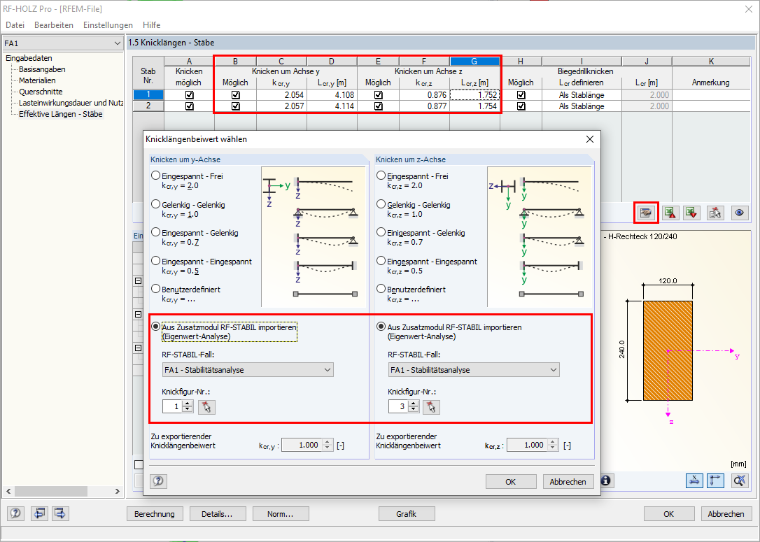Click the help icon in main window footer
760x542 pixels.
pyautogui.click(x=16, y=513)
